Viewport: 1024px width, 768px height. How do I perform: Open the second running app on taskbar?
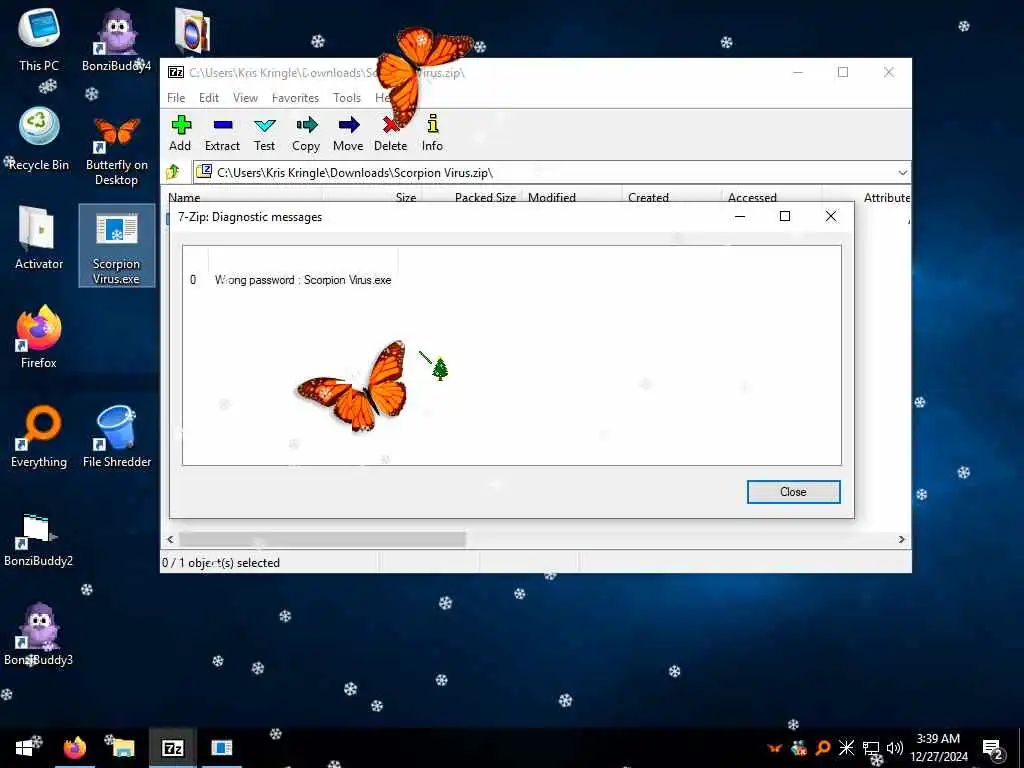pyautogui.click(x=221, y=748)
